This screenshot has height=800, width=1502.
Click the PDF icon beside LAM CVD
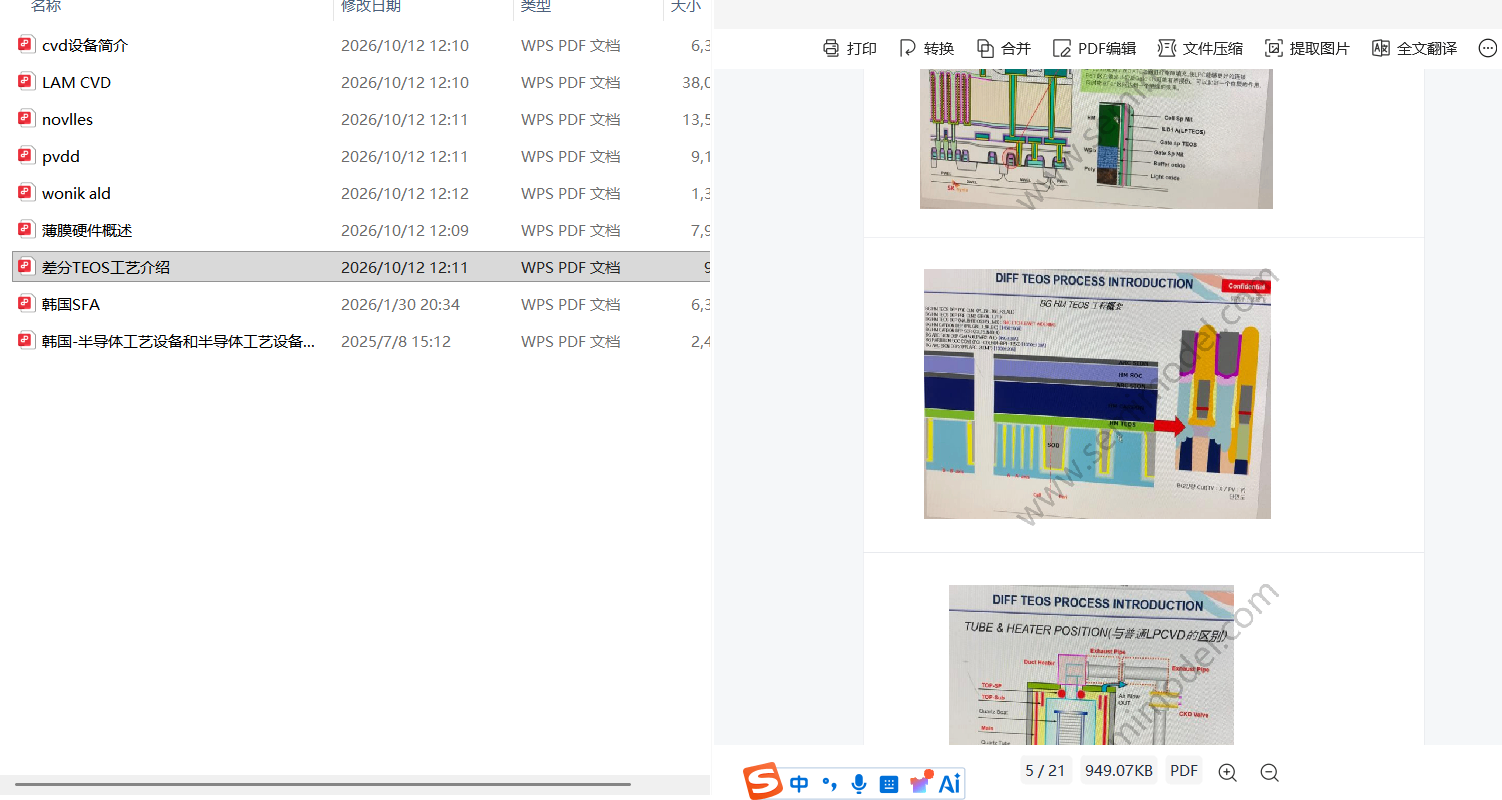[x=26, y=81]
